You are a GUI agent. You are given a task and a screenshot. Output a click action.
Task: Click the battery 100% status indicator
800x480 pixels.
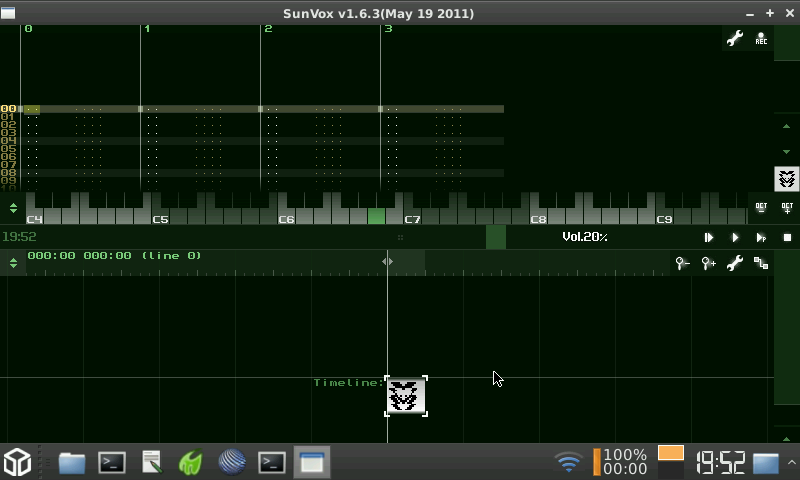coord(620,462)
